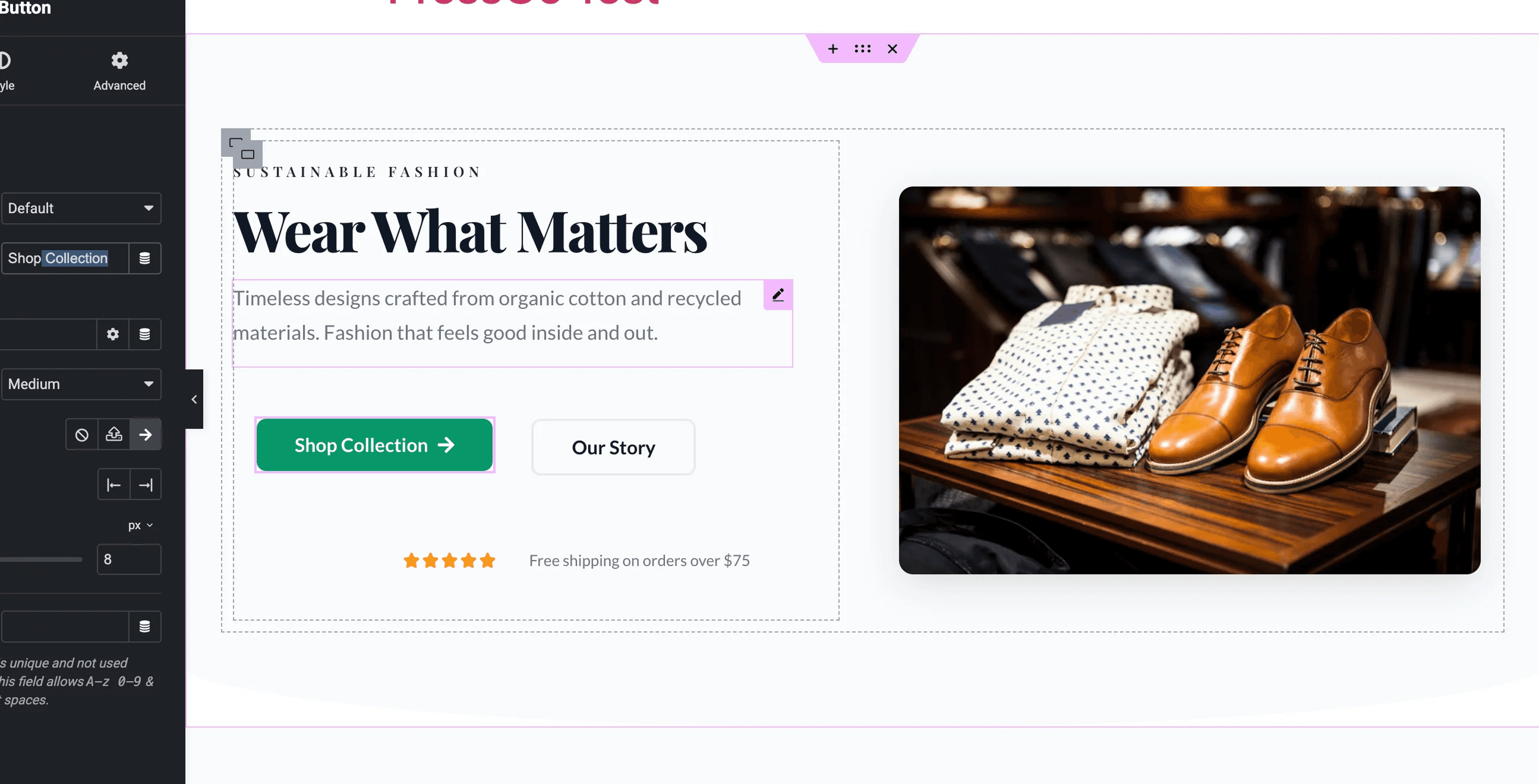
Task: Open the Default type dropdown
Action: 81,208
